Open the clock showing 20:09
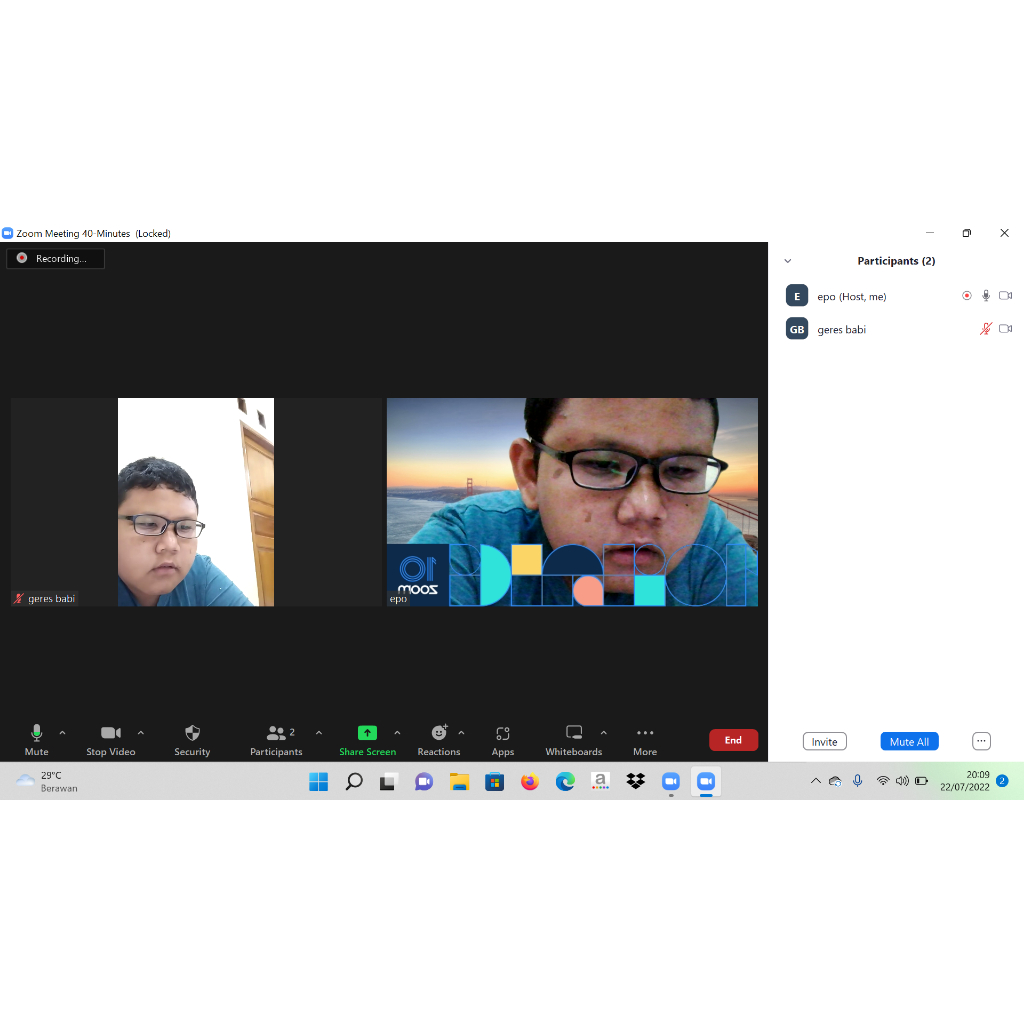This screenshot has width=1024, height=1024. (x=965, y=780)
